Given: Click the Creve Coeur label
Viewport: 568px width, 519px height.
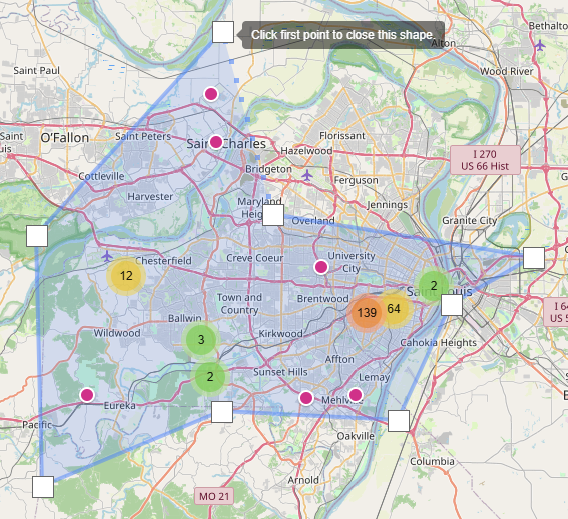Looking at the screenshot, I should 255,258.
